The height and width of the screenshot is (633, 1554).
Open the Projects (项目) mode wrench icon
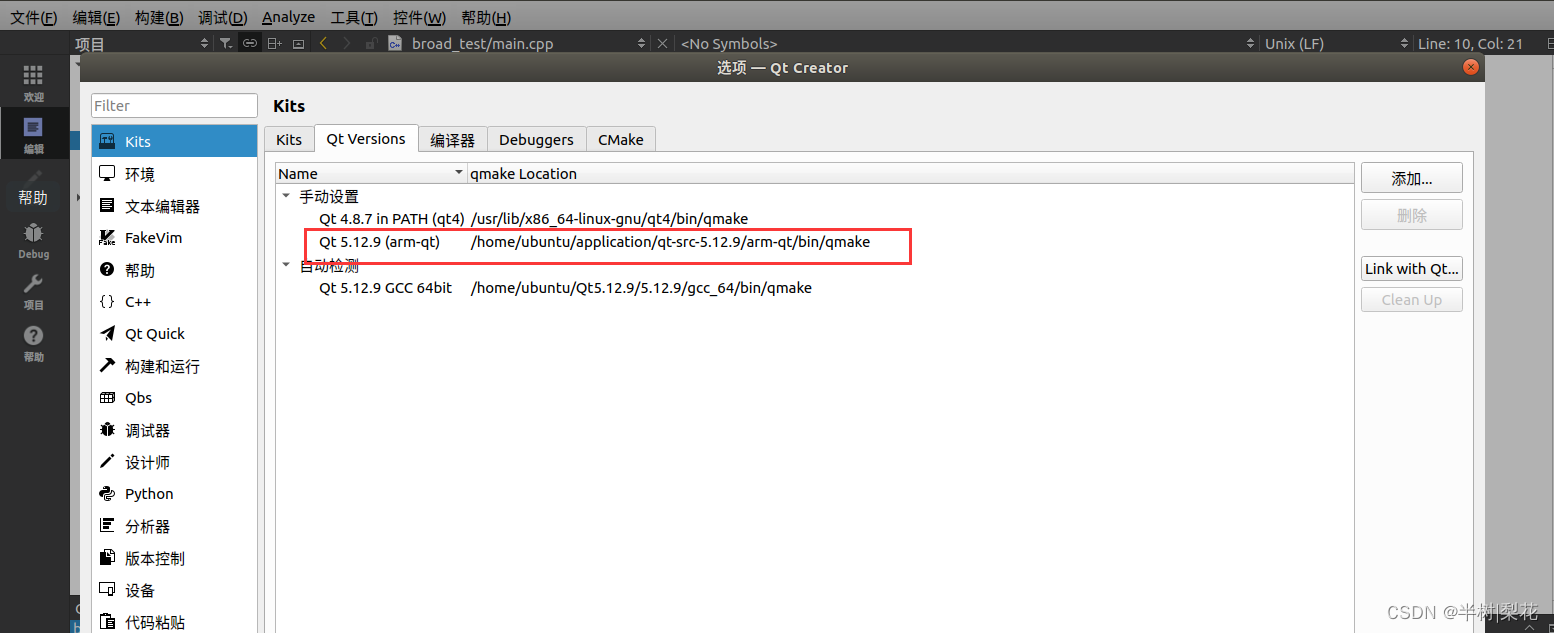pyautogui.click(x=34, y=292)
